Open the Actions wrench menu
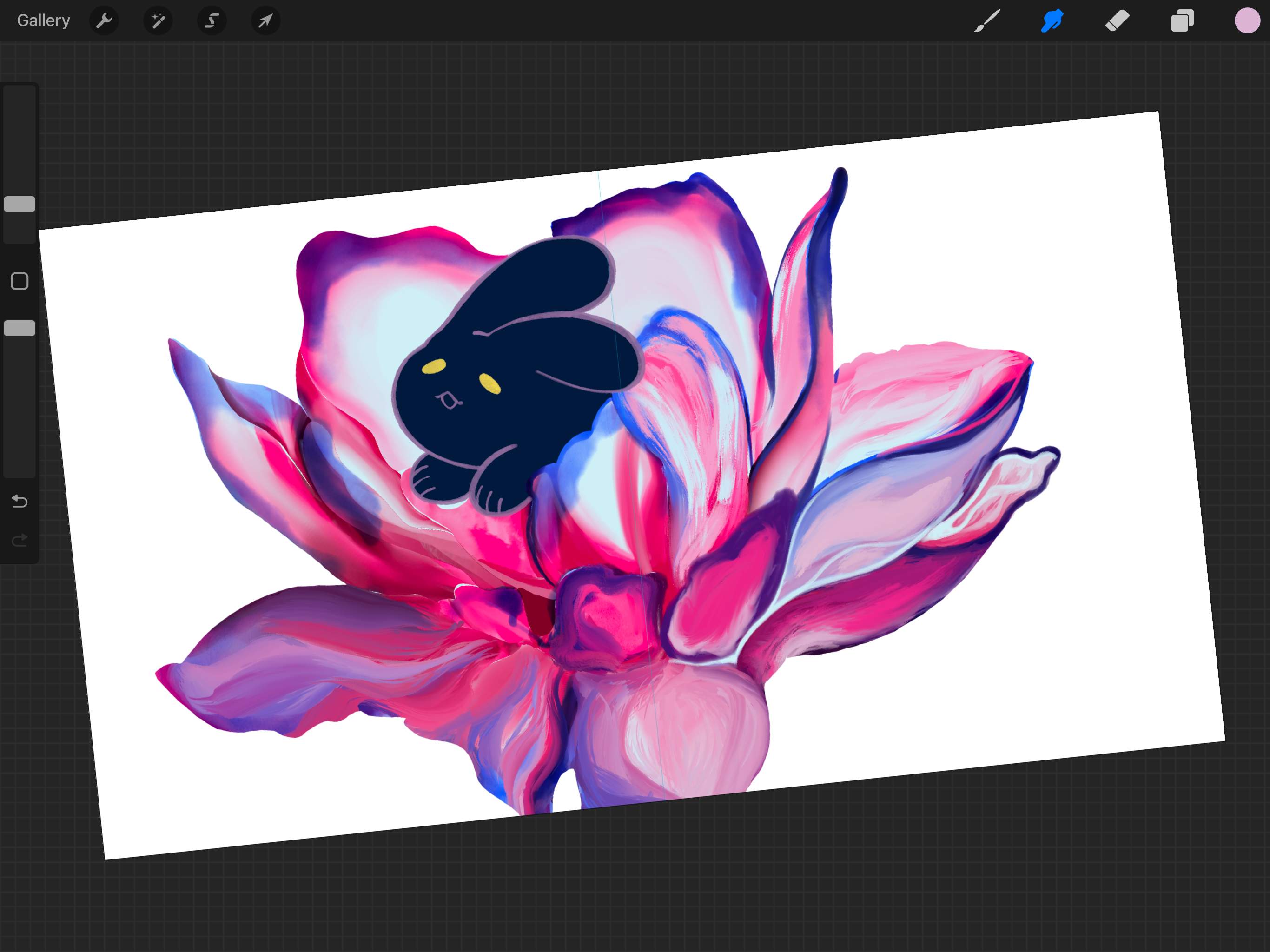The width and height of the screenshot is (1270, 952). coord(104,20)
